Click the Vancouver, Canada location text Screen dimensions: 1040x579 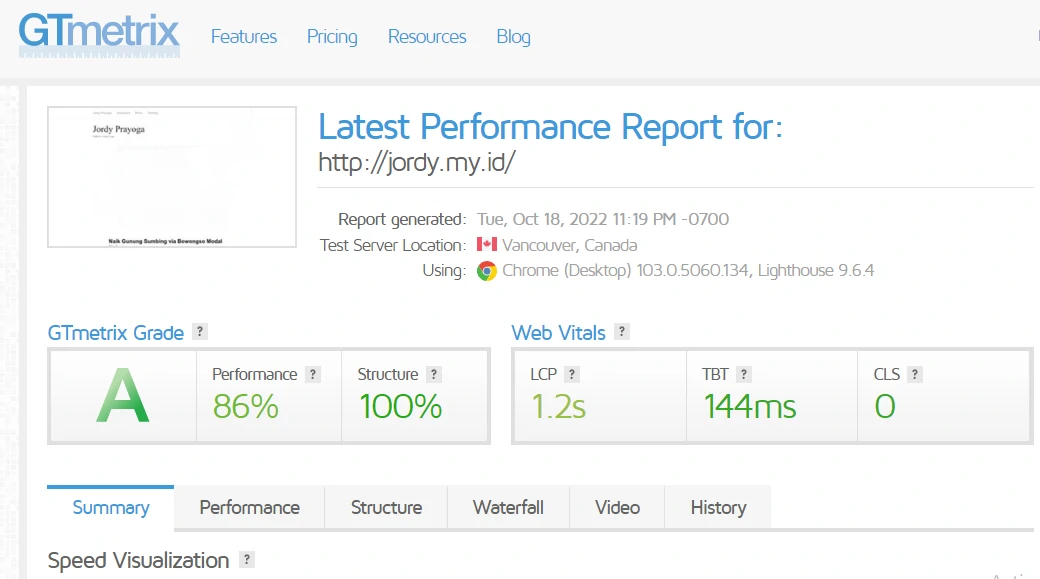point(570,245)
